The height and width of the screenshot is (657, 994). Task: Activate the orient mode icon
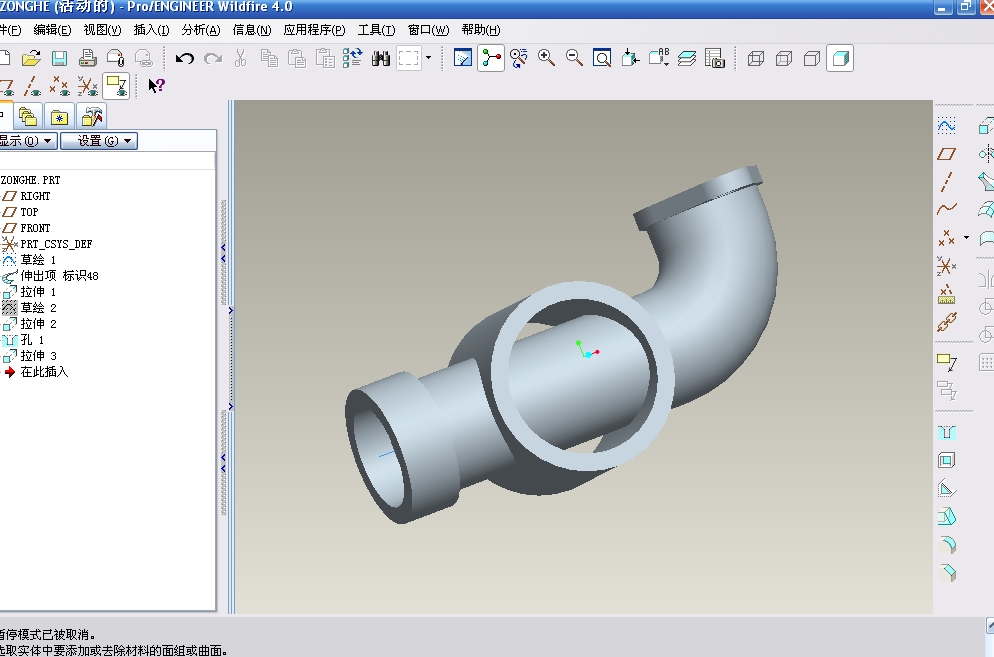[519, 59]
